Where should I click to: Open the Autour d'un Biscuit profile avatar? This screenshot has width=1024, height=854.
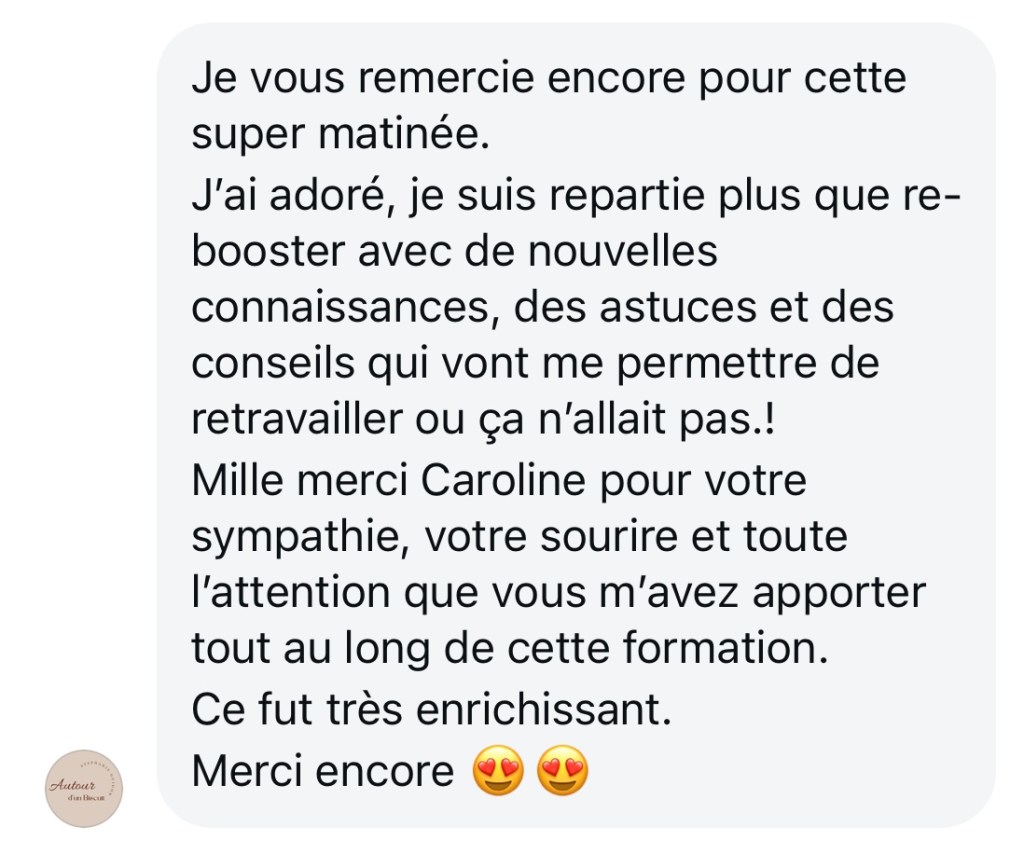[x=84, y=789]
